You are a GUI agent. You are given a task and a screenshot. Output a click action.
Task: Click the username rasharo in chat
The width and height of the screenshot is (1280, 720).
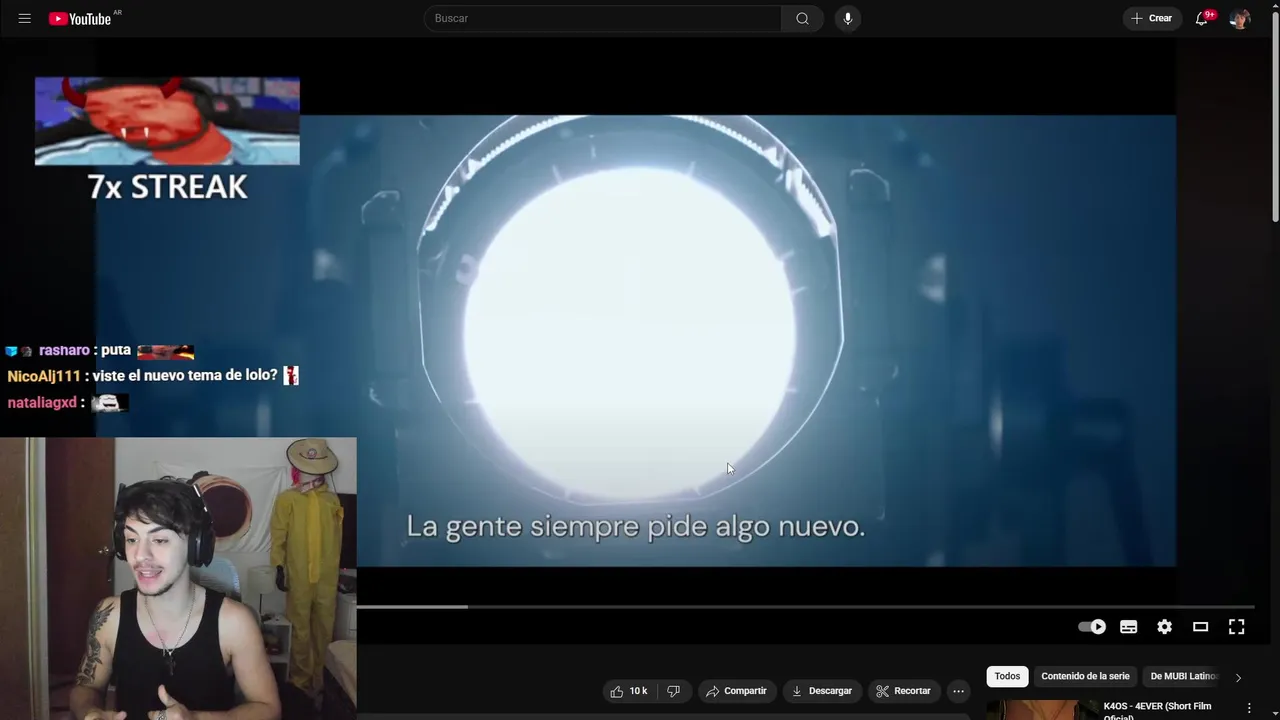click(x=64, y=351)
